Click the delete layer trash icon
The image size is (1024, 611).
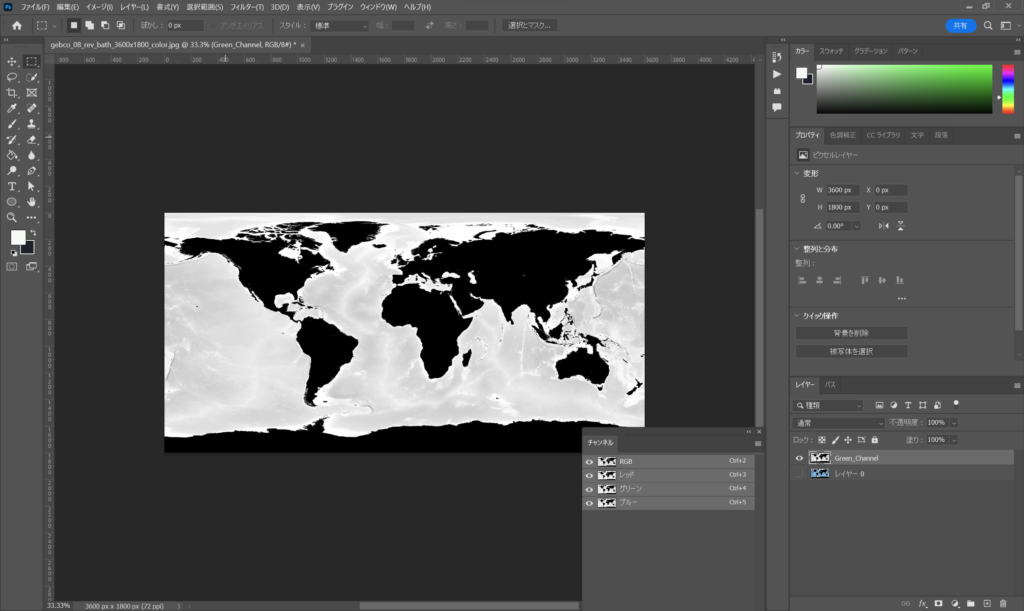(x=1003, y=604)
